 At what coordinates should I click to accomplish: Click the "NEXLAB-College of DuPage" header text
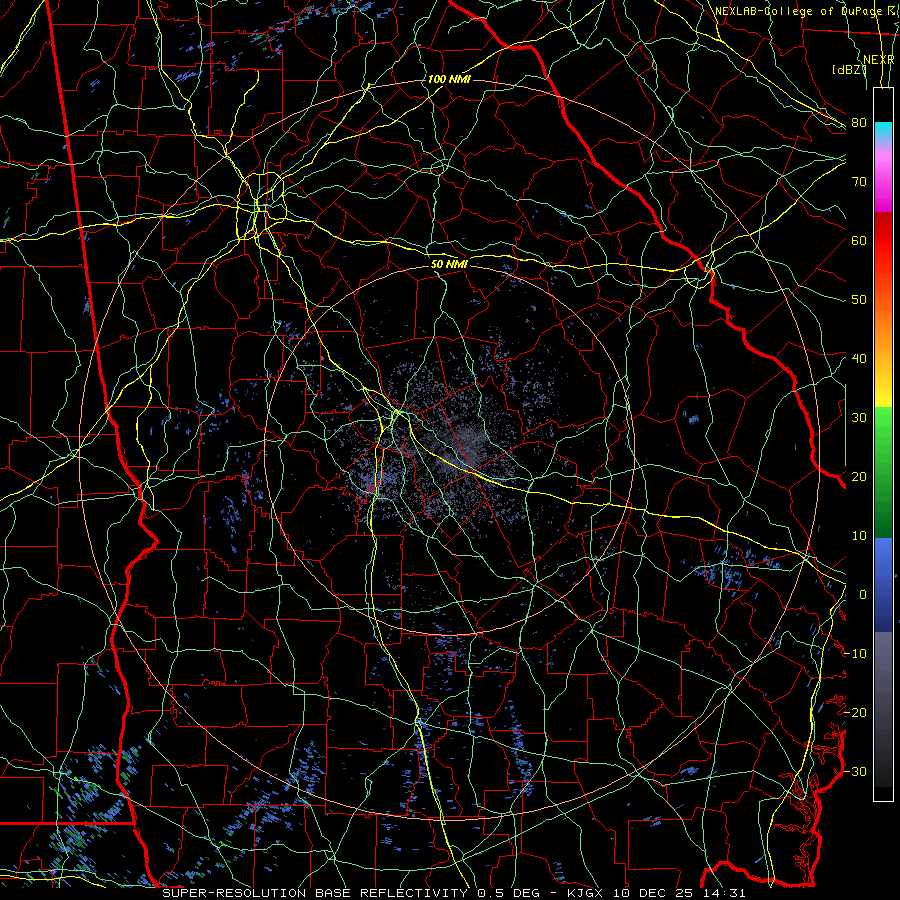[798, 11]
